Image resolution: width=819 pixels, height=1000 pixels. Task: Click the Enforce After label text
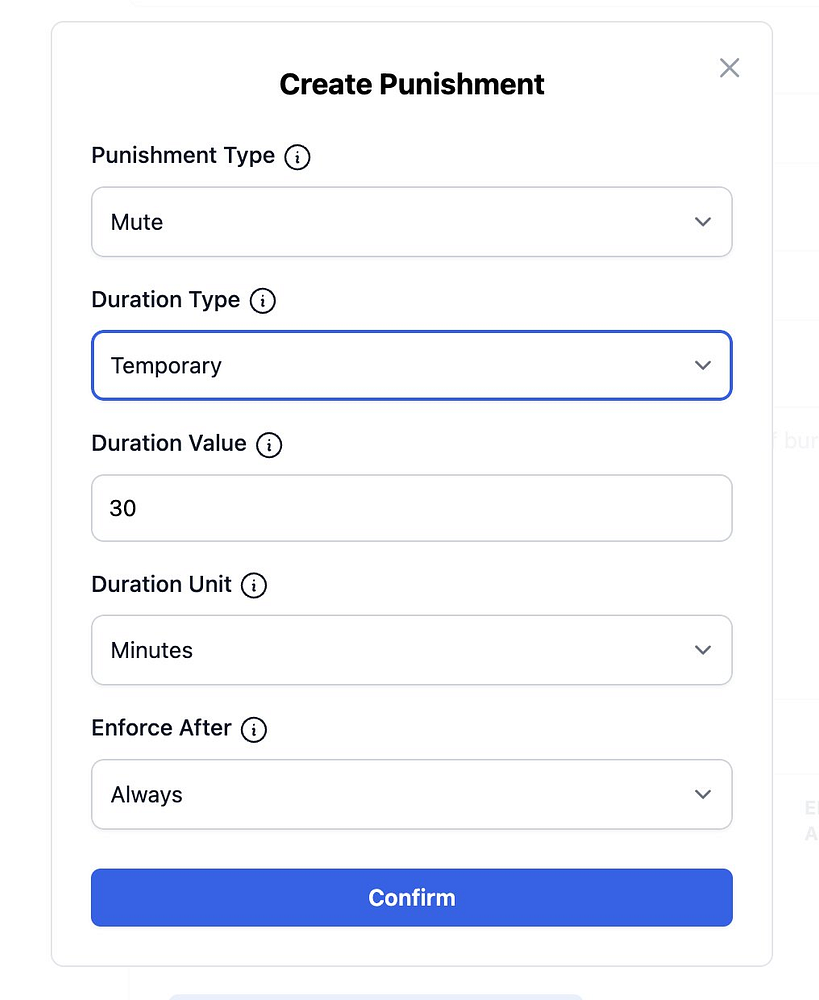162,729
